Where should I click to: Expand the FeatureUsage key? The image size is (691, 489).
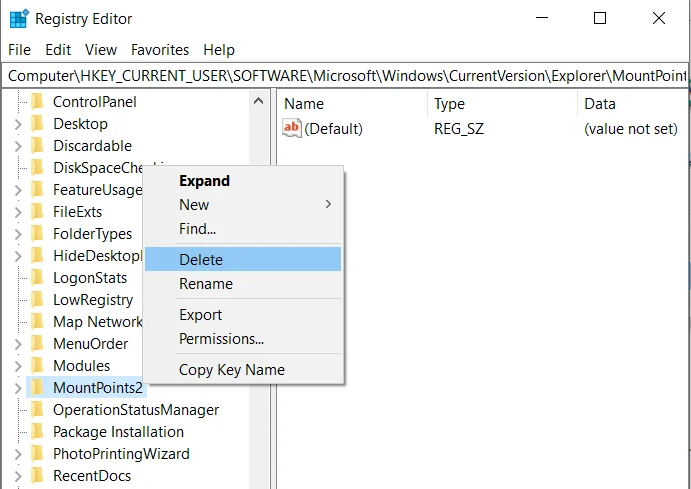(x=18, y=190)
